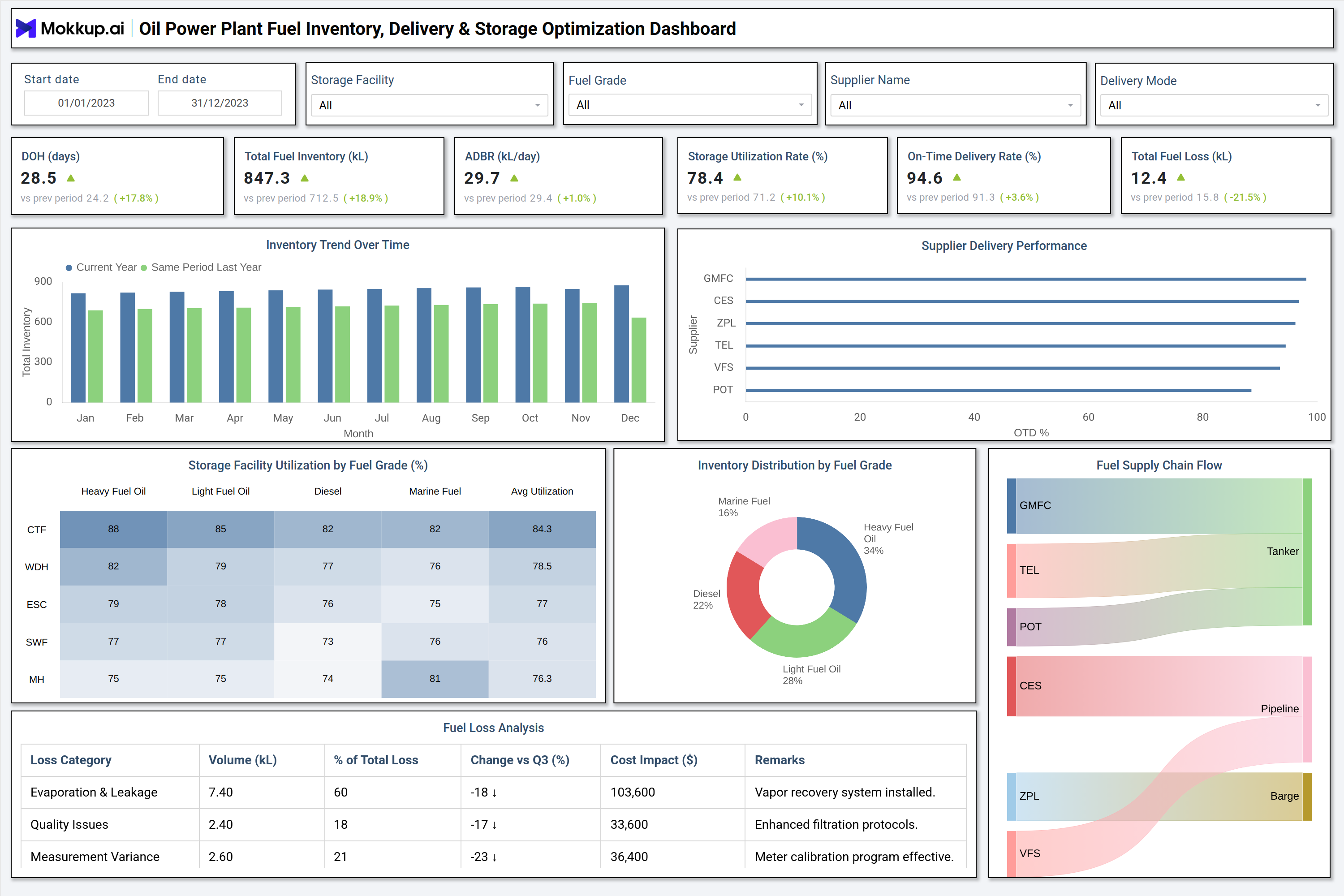Click the POT node in supply chain flow
Image resolution: width=1344 pixels, height=896 pixels.
pos(1012,627)
